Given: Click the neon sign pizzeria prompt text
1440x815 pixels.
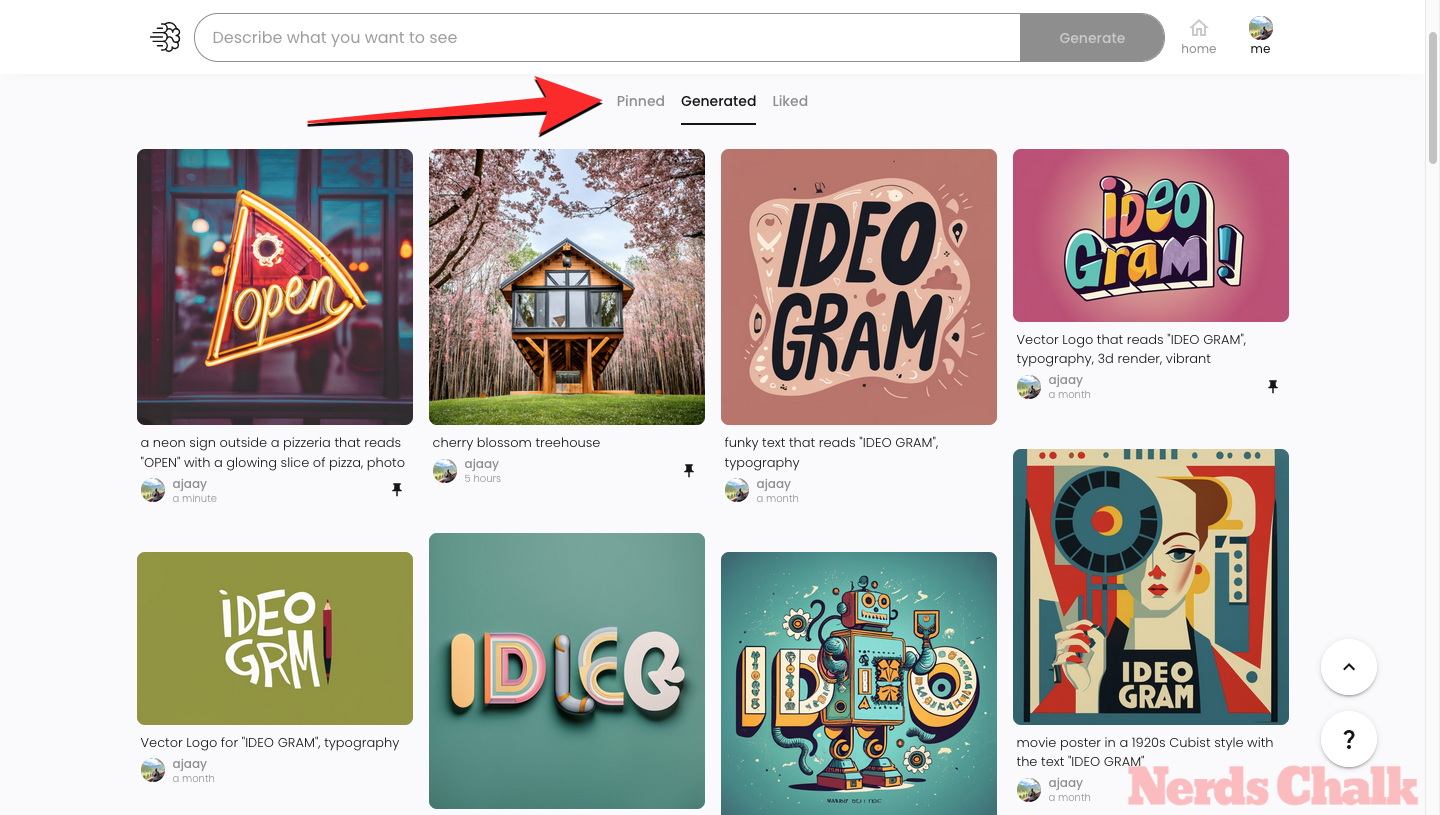Looking at the screenshot, I should click(273, 453).
